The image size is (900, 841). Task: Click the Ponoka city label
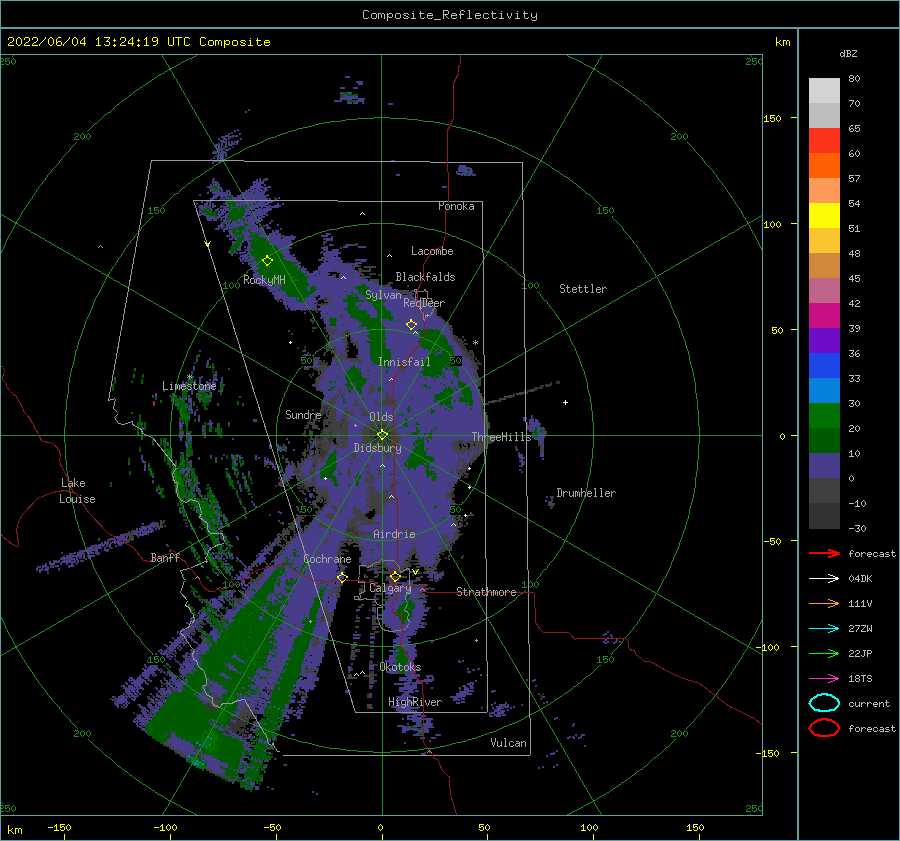[456, 206]
